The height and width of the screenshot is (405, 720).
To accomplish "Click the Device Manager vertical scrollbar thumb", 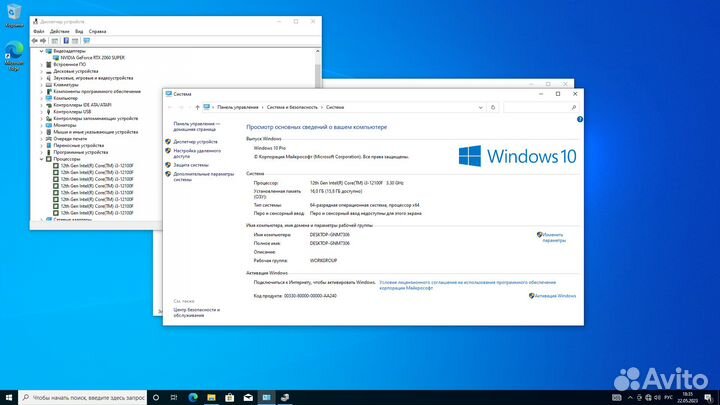I will pyautogui.click(x=317, y=76).
